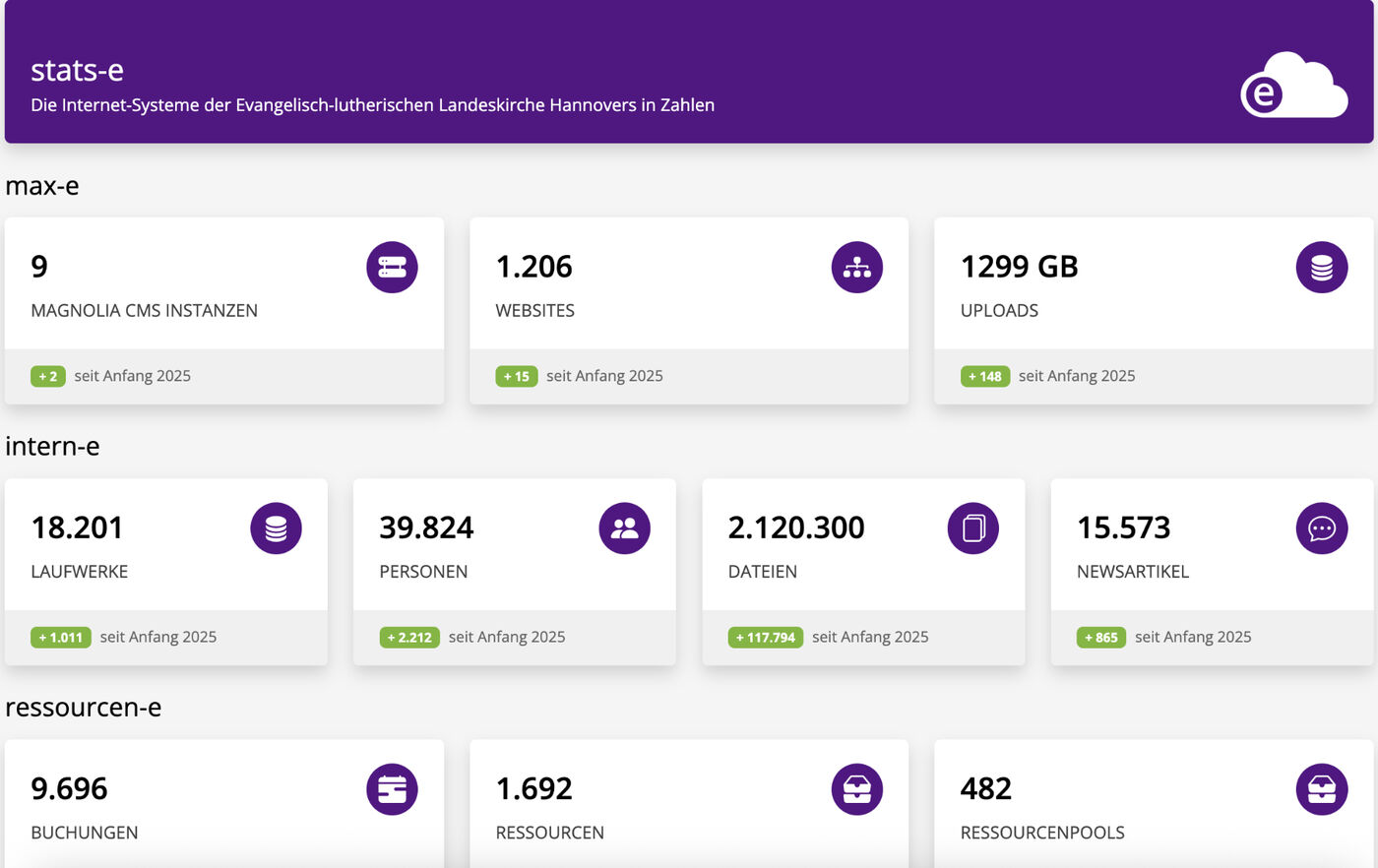Click the green +15 websites badge

pyautogui.click(x=517, y=376)
